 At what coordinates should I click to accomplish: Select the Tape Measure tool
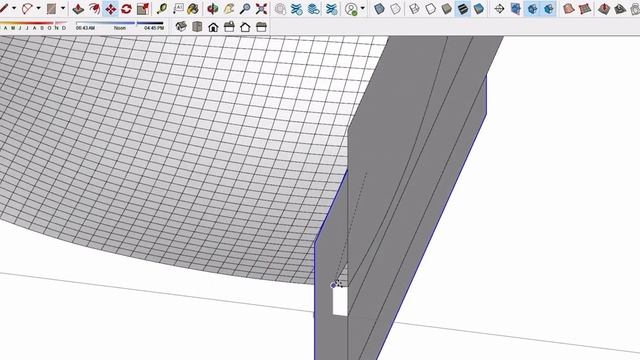pyautogui.click(x=162, y=8)
